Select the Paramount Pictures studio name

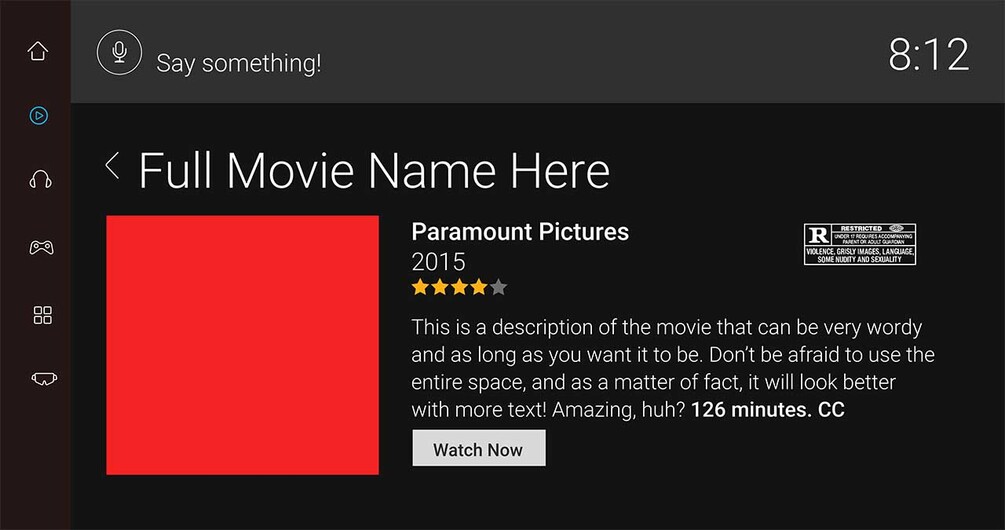(520, 232)
